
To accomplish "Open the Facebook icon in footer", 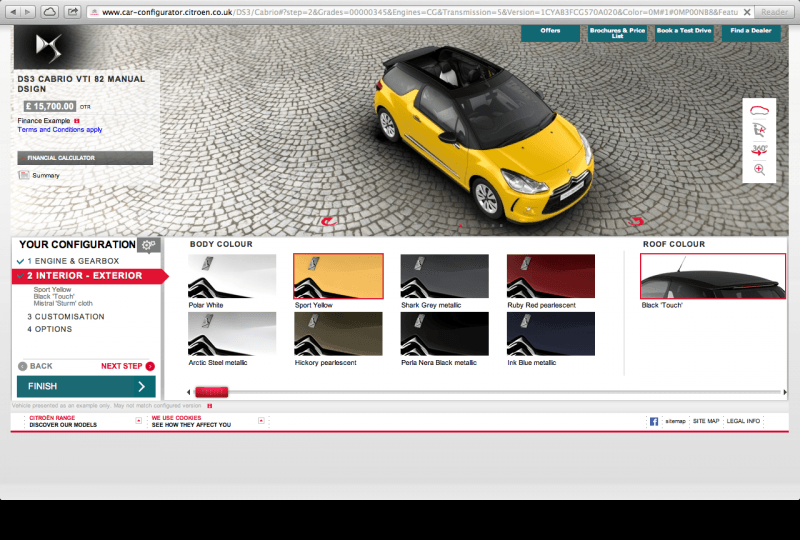I will point(654,422).
